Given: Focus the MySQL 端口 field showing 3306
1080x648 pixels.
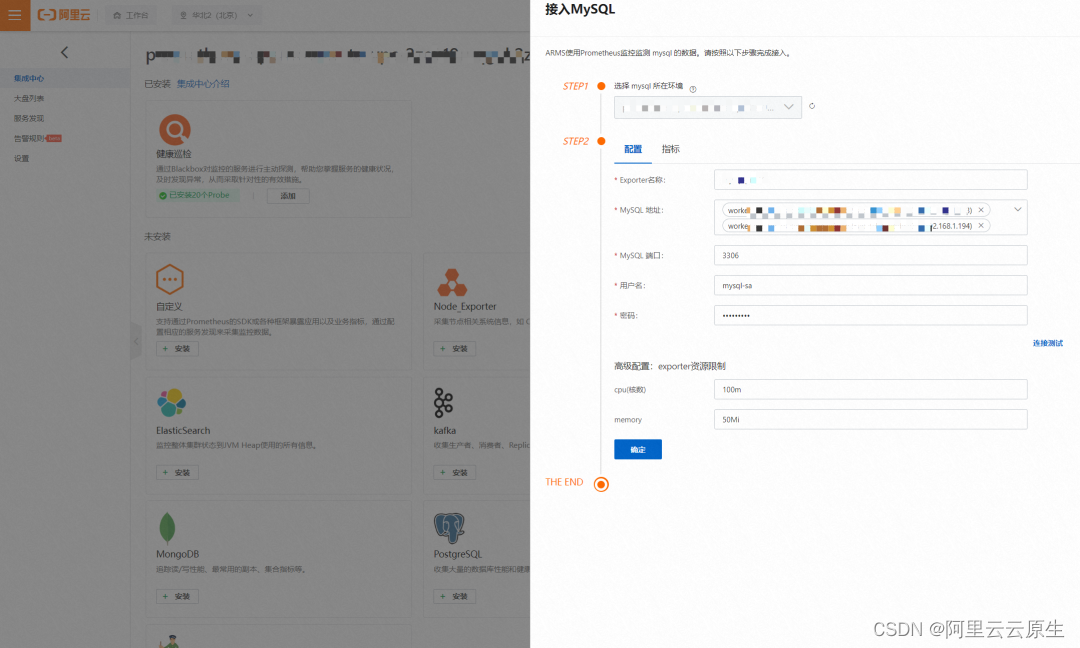Looking at the screenshot, I should coord(871,255).
